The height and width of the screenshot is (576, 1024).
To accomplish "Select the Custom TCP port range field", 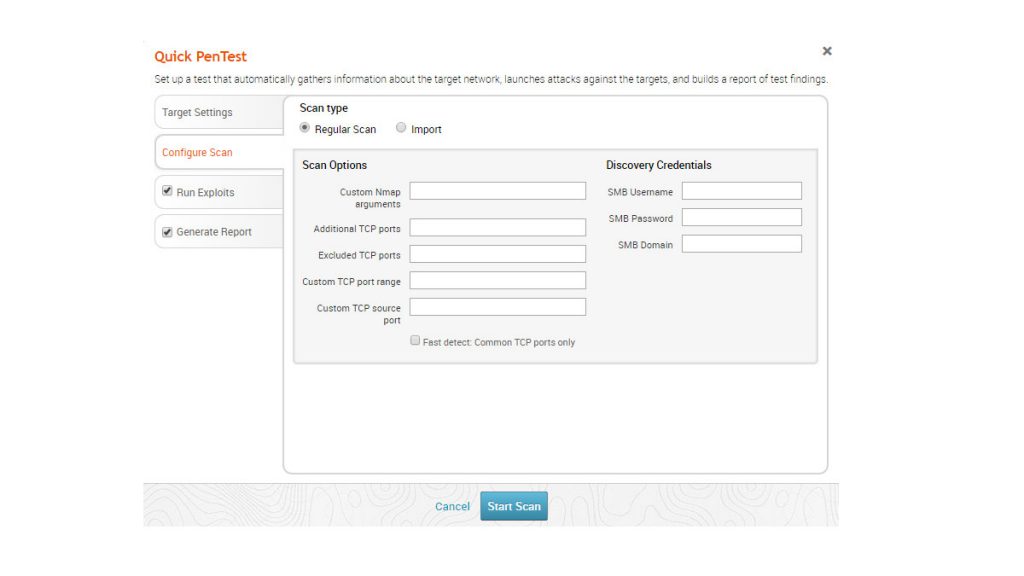I will [x=497, y=281].
